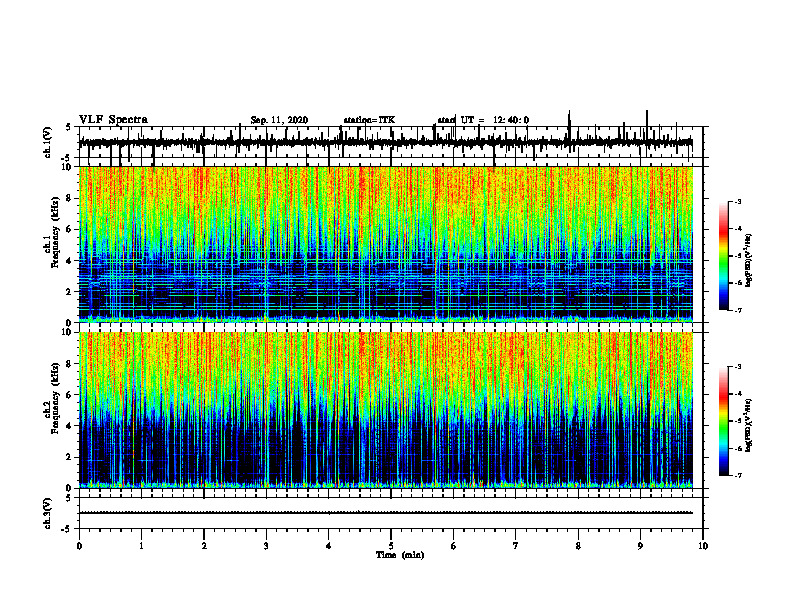Click the "ch.1(V)" waveform axis label
This screenshot has width=792, height=612.
click(x=48, y=142)
